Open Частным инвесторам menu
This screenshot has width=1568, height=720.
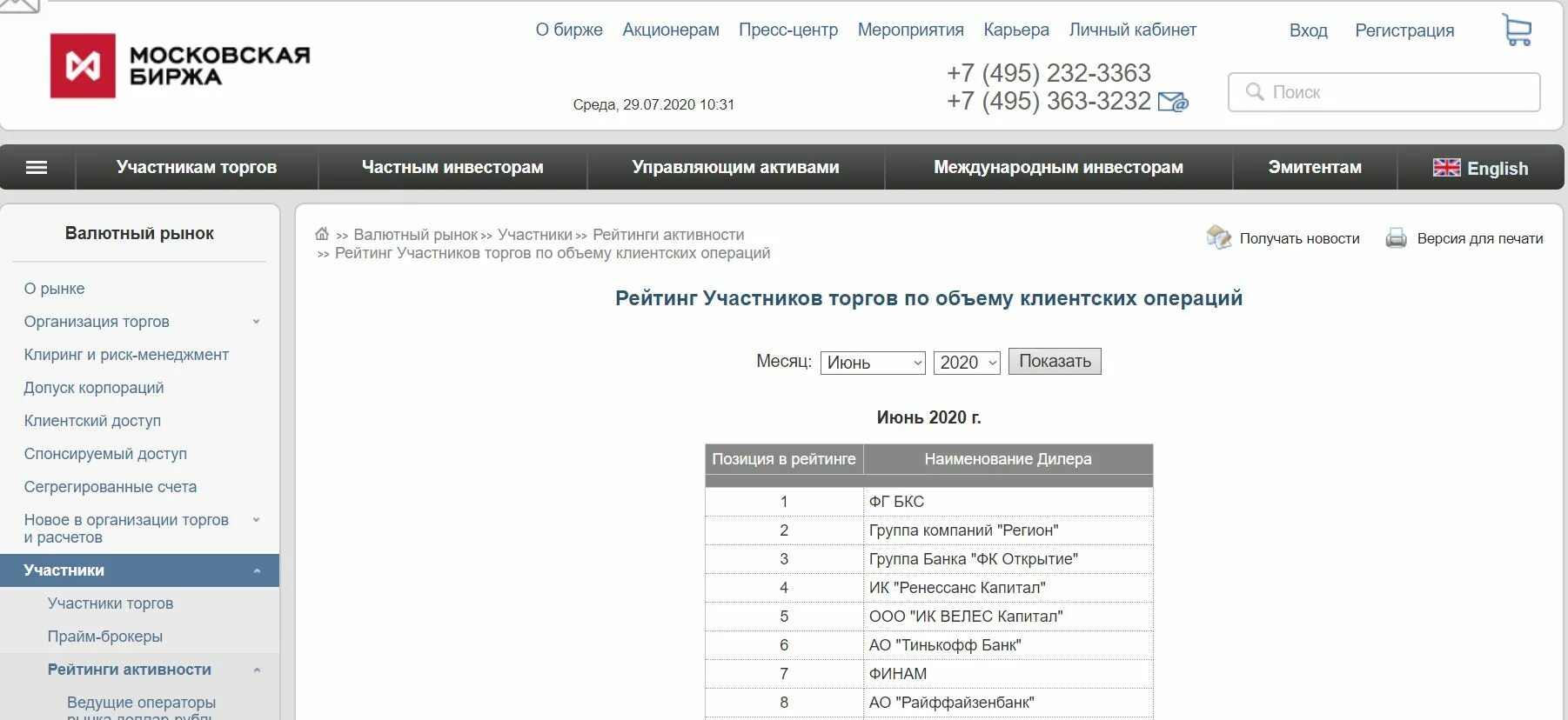pos(452,167)
